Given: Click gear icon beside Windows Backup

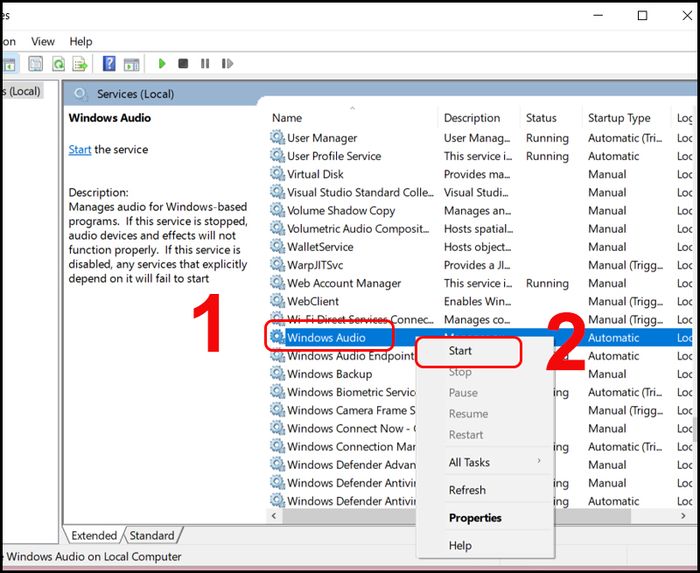Looking at the screenshot, I should [277, 374].
